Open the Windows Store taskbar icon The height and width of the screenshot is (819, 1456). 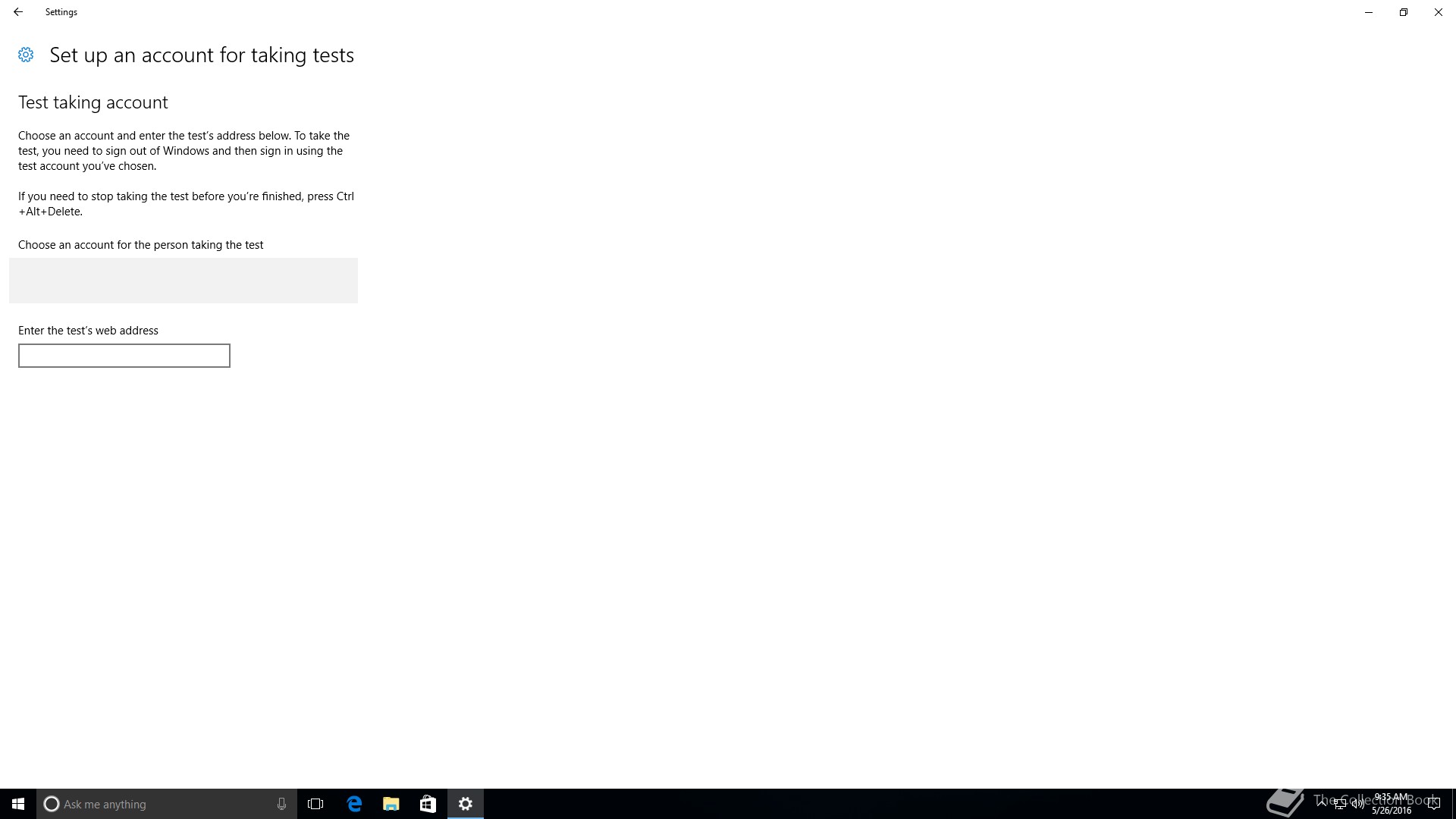[x=428, y=804]
